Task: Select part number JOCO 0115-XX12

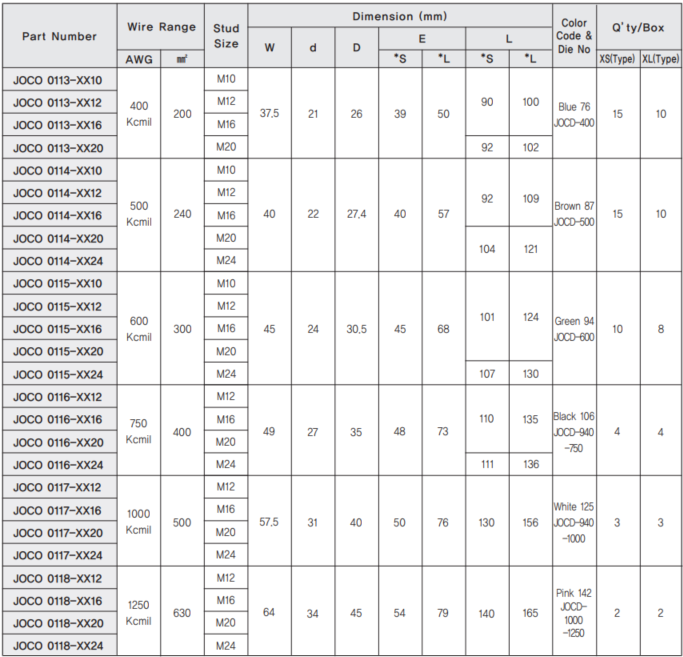Action: pos(60,306)
